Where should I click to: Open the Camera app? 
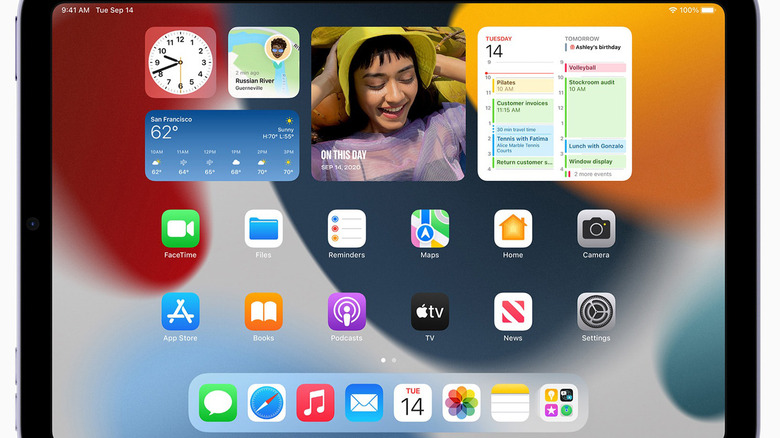click(596, 229)
